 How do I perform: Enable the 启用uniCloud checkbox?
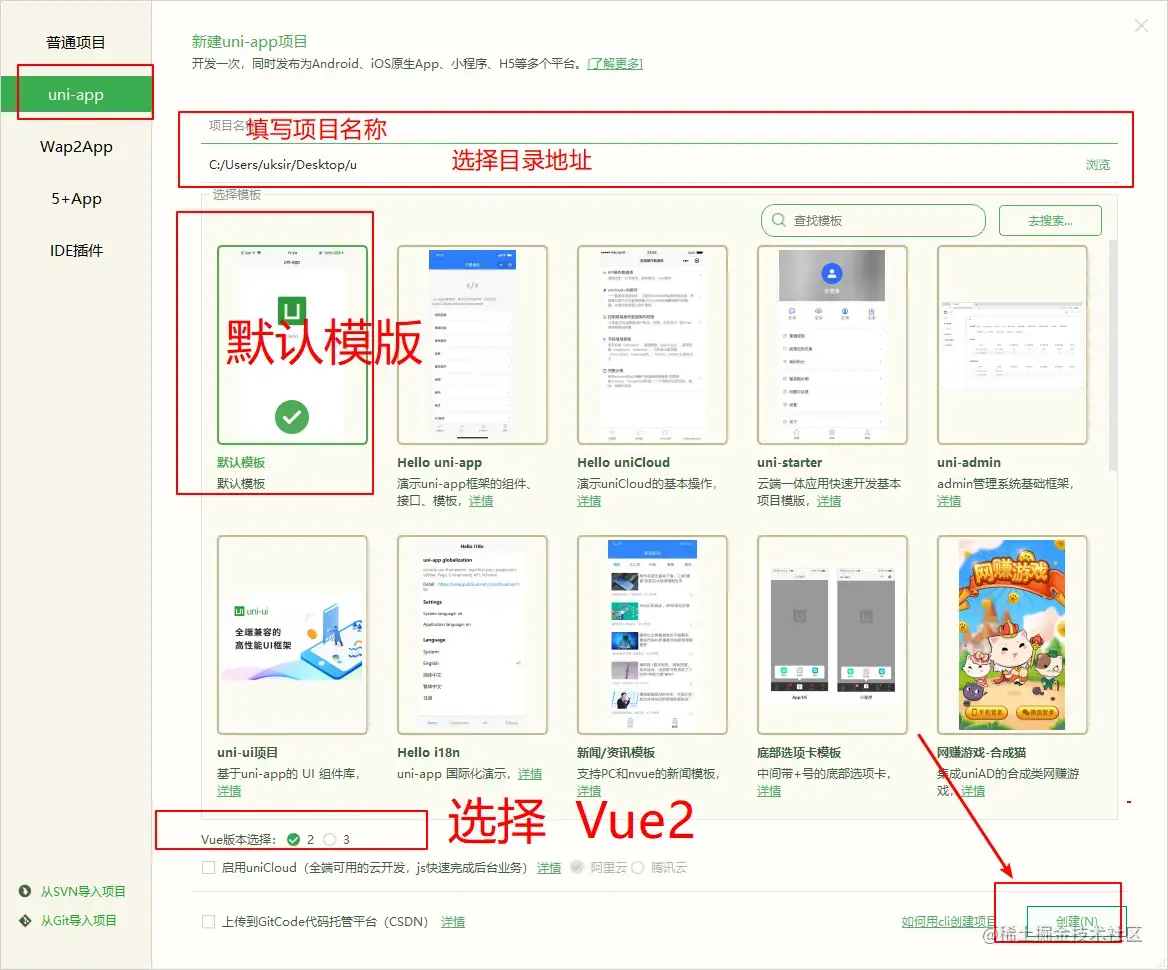click(209, 868)
